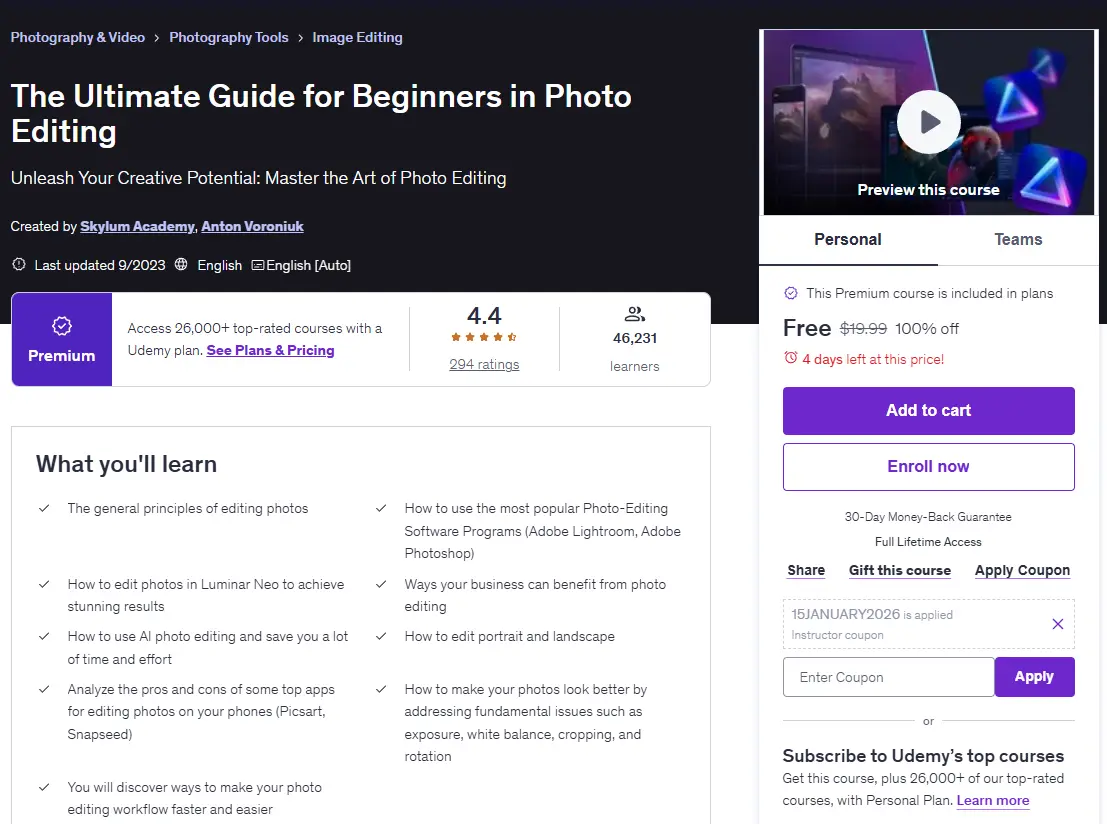Screen dimensions: 1107x824
Task: Click the last updated alert icon
Action: 19,265
